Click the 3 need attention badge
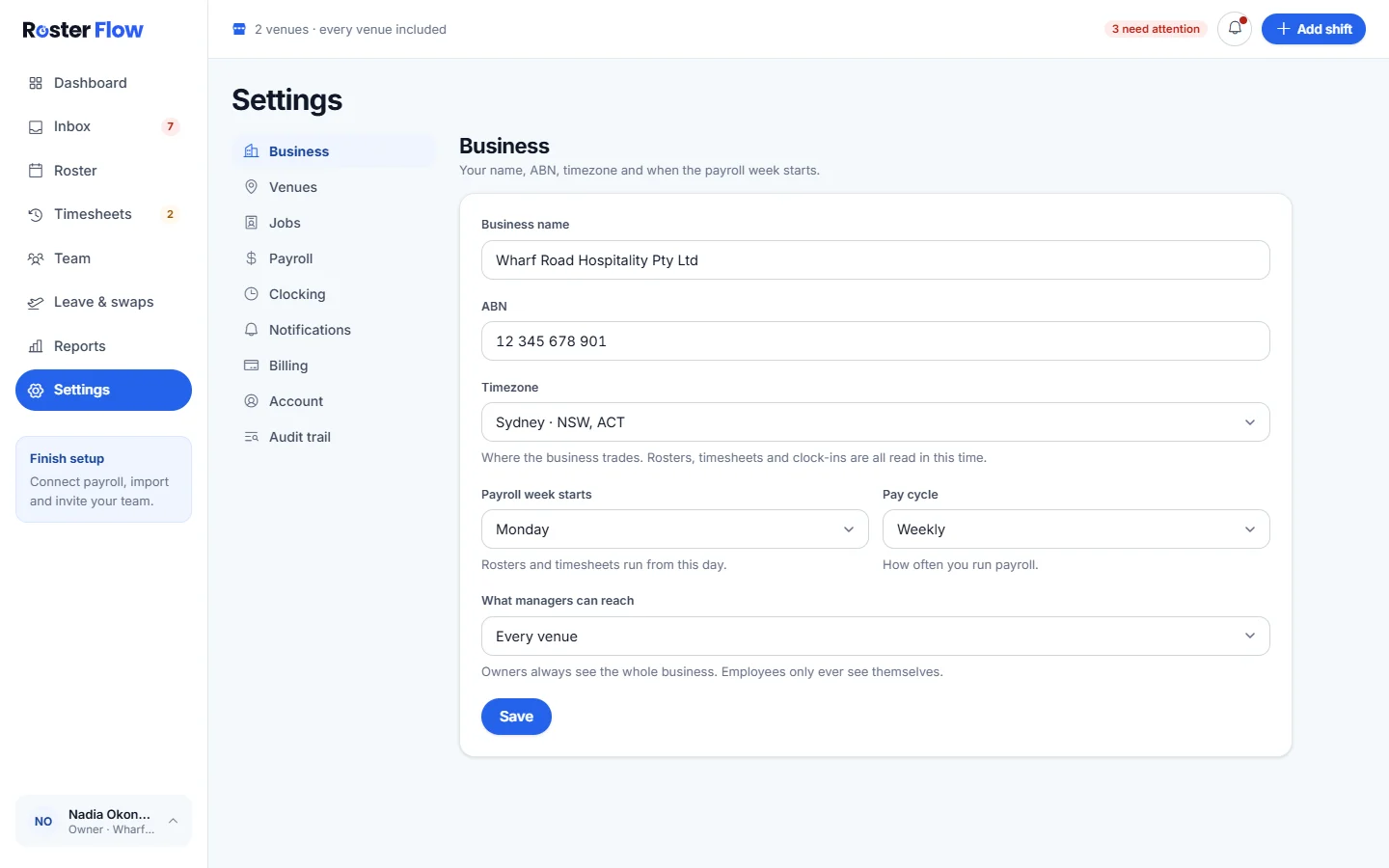The height and width of the screenshot is (868, 1389). pyautogui.click(x=1156, y=29)
